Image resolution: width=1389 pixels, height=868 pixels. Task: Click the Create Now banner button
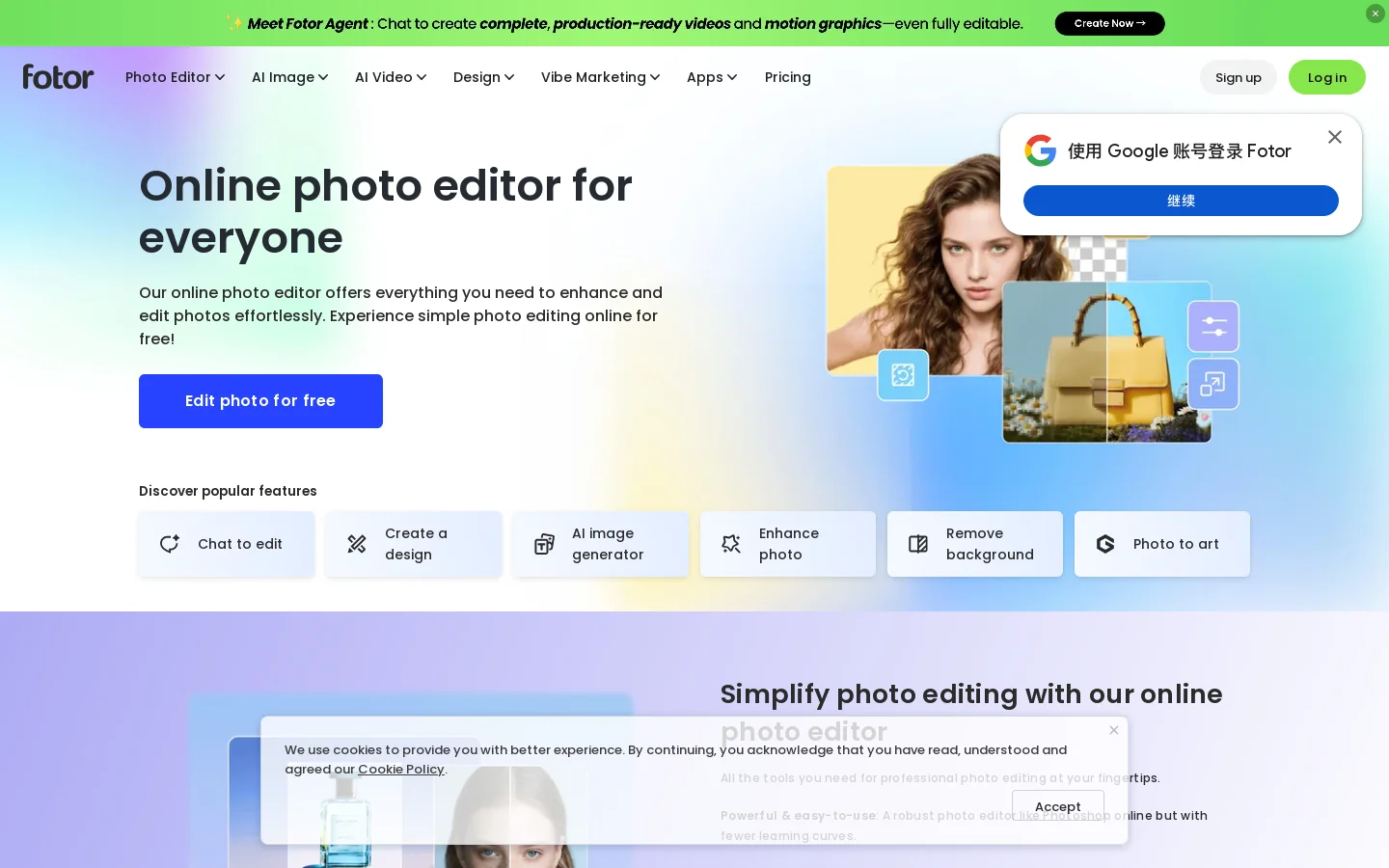pyautogui.click(x=1110, y=23)
